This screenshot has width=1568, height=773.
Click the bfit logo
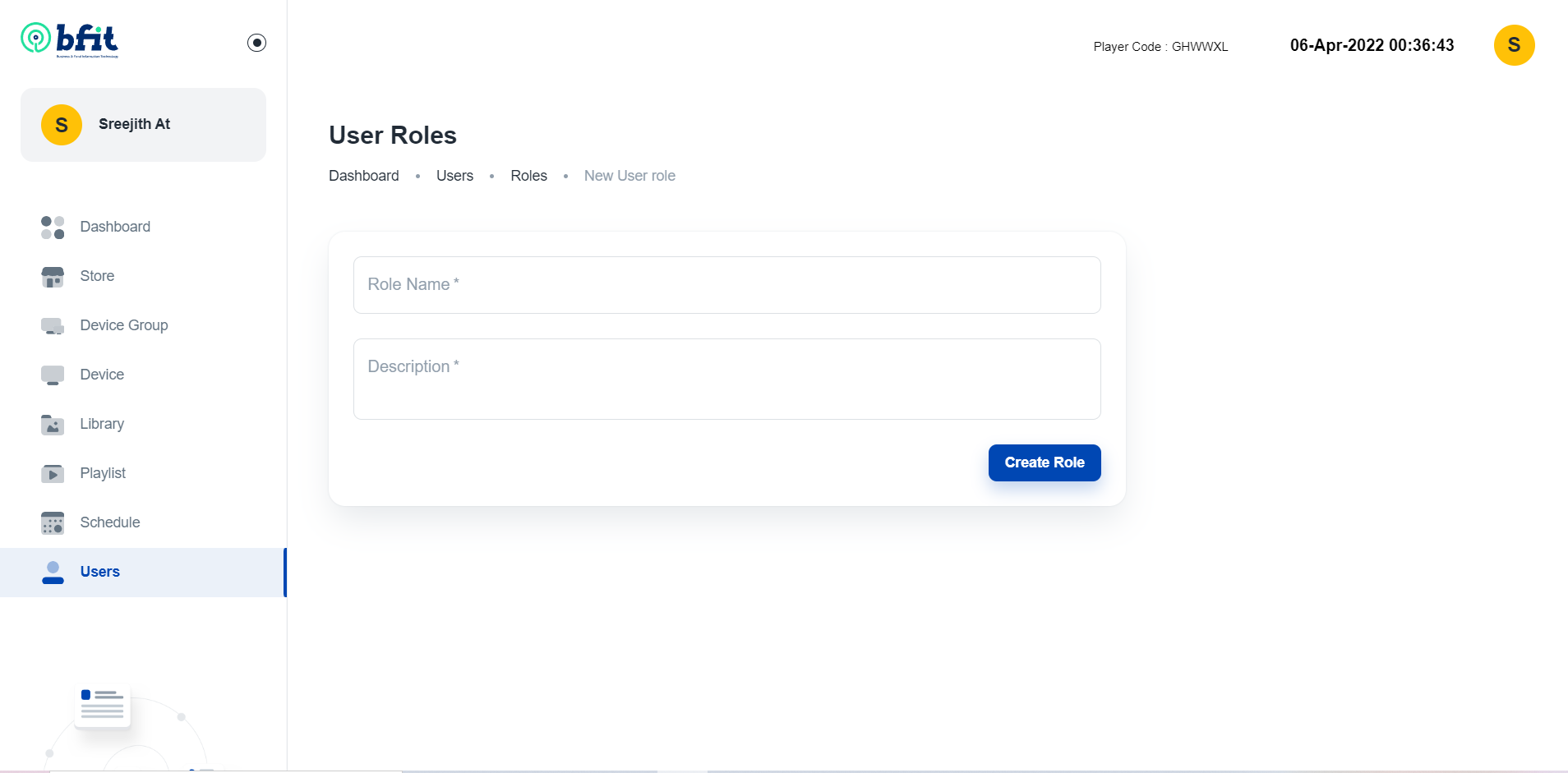[x=70, y=39]
